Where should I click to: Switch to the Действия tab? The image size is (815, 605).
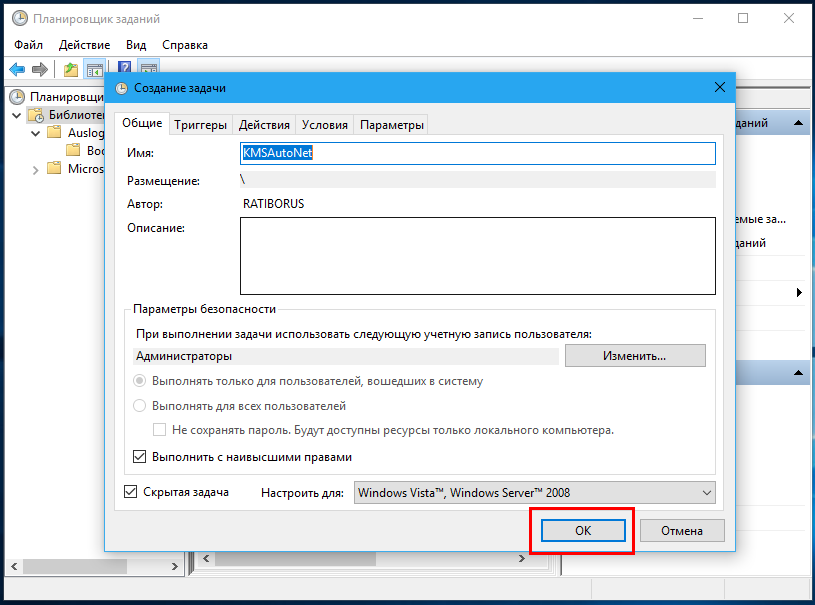[264, 125]
